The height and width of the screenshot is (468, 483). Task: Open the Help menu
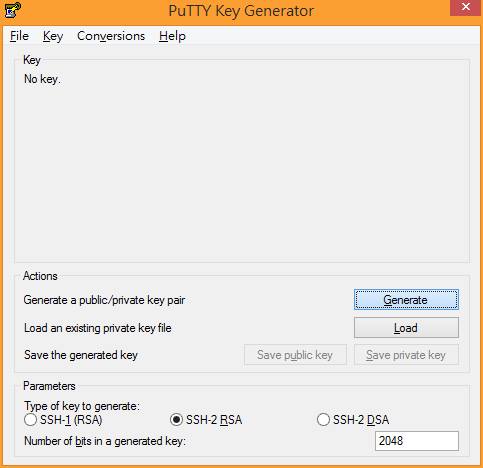(172, 36)
